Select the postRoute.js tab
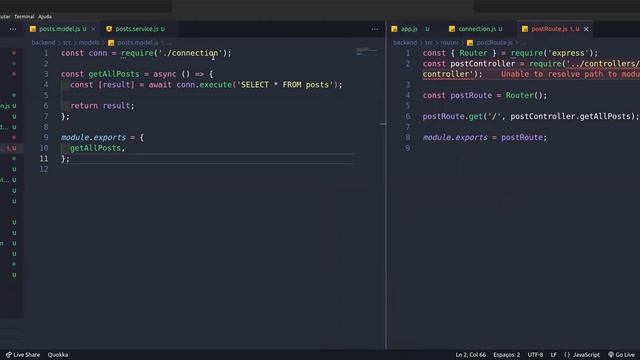This screenshot has height=360, width=640. (x=549, y=29)
